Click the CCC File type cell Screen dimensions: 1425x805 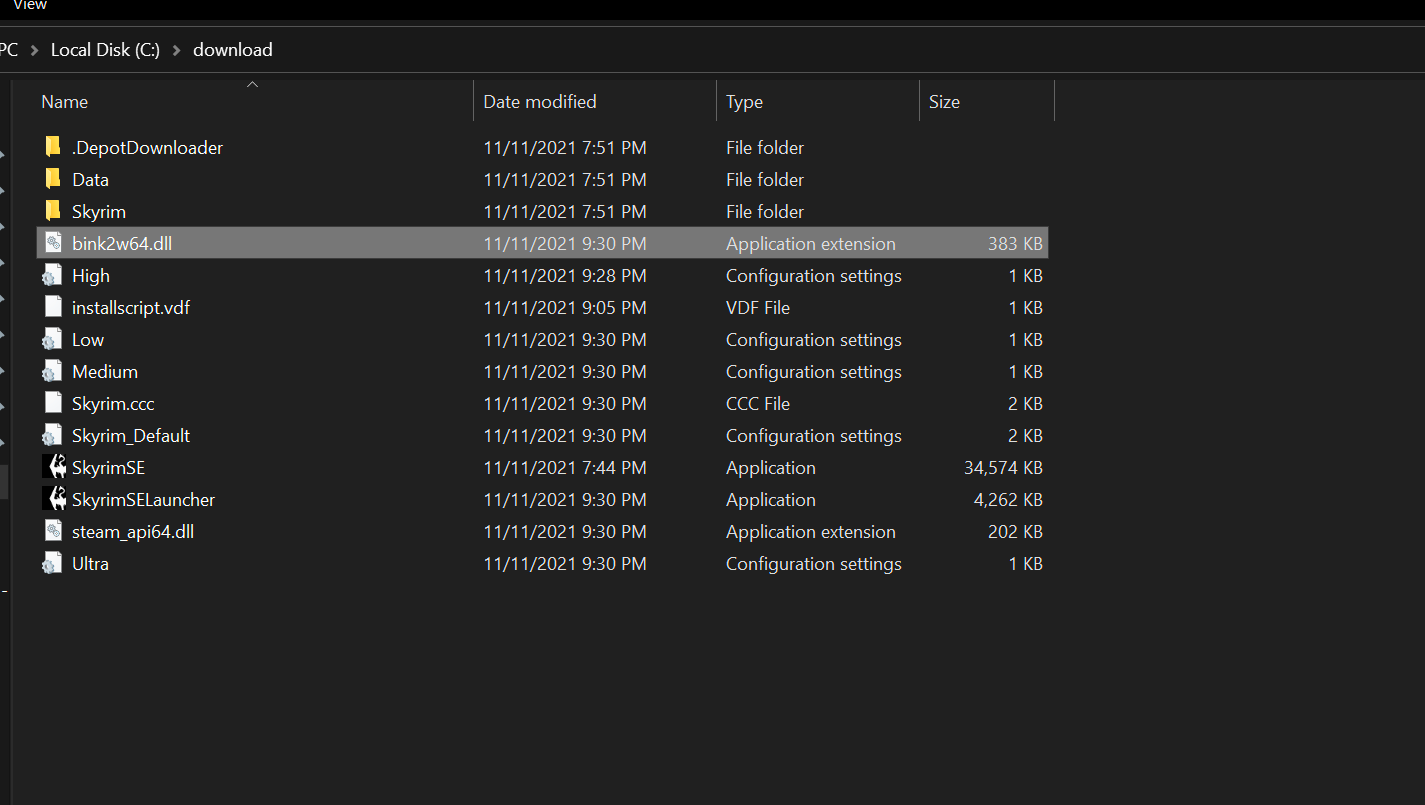click(758, 404)
